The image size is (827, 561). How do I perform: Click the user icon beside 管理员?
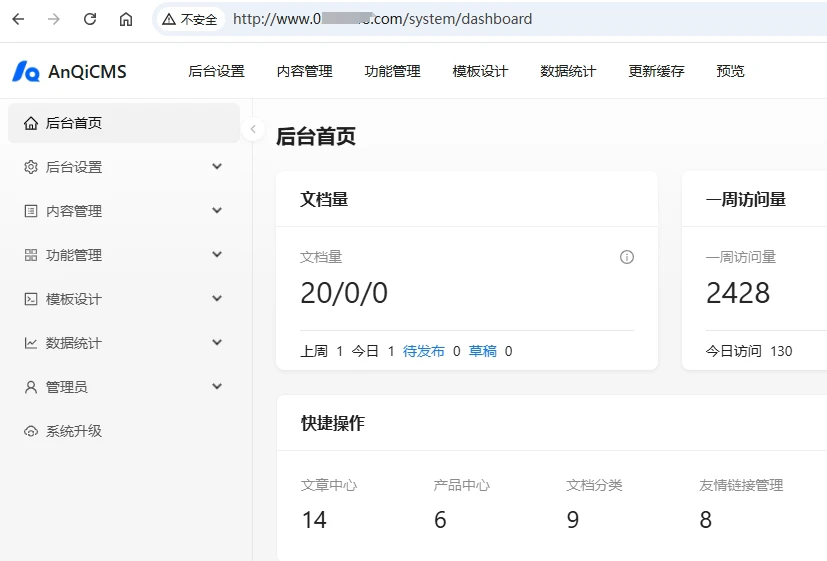[31, 387]
